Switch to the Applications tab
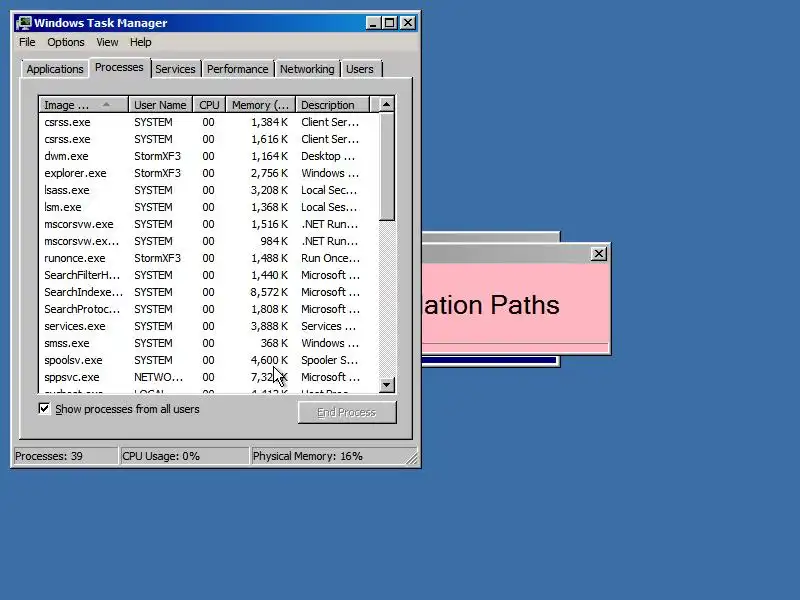The width and height of the screenshot is (800, 600). [x=55, y=69]
